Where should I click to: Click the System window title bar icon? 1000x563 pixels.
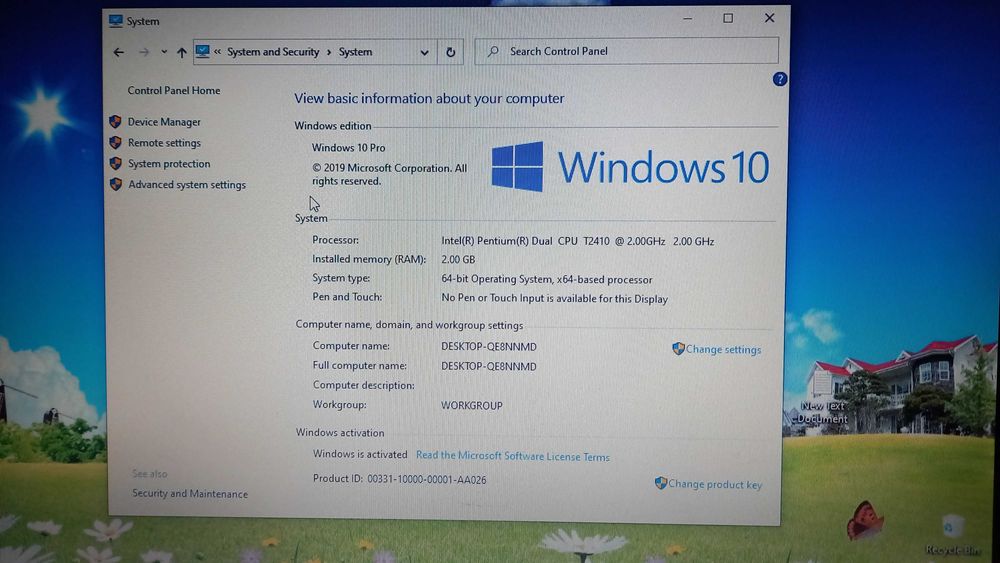(x=115, y=21)
